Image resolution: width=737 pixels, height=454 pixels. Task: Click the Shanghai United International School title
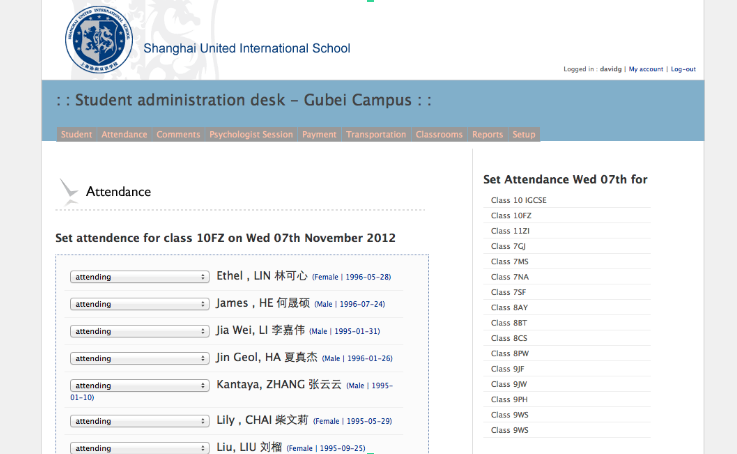coord(247,48)
